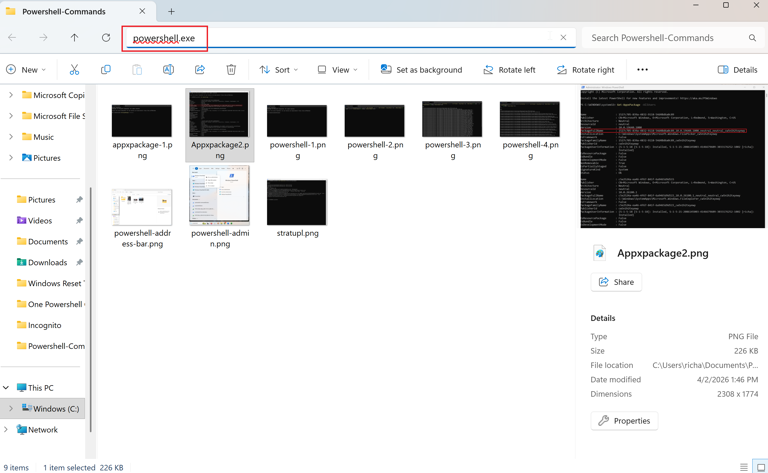Open pinned Videos folder
Image resolution: width=768 pixels, height=473 pixels.
(x=34, y=221)
